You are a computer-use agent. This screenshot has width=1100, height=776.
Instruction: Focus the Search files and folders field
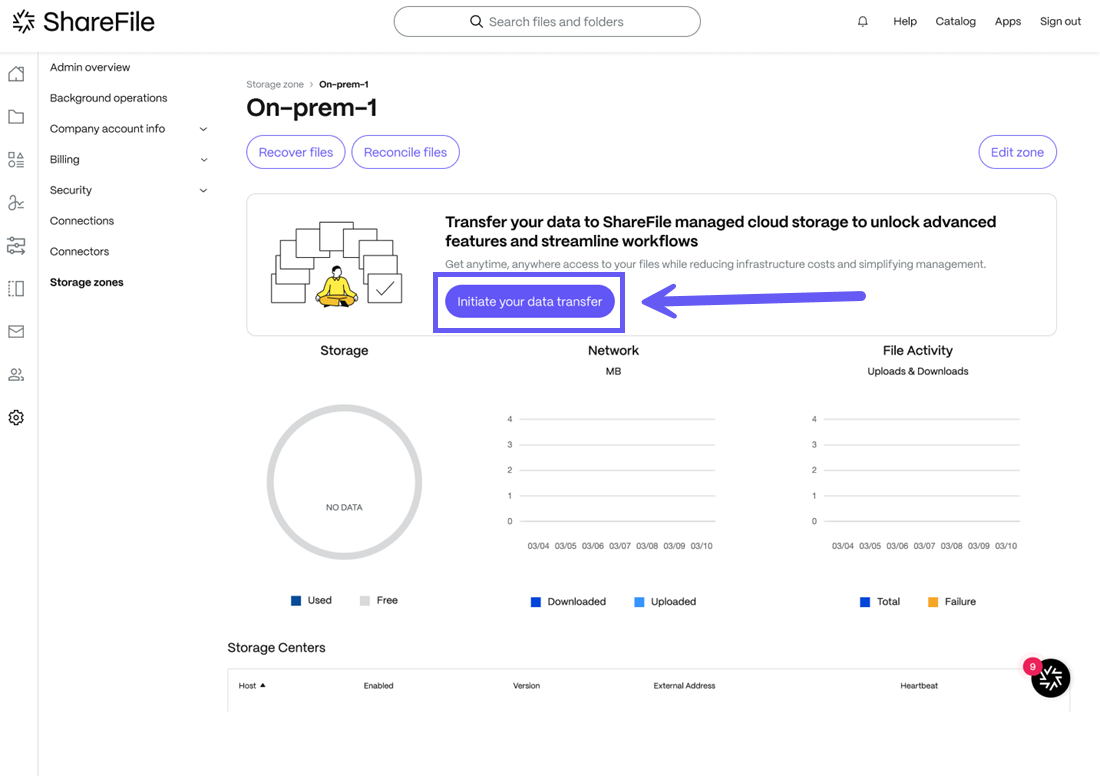click(x=547, y=22)
